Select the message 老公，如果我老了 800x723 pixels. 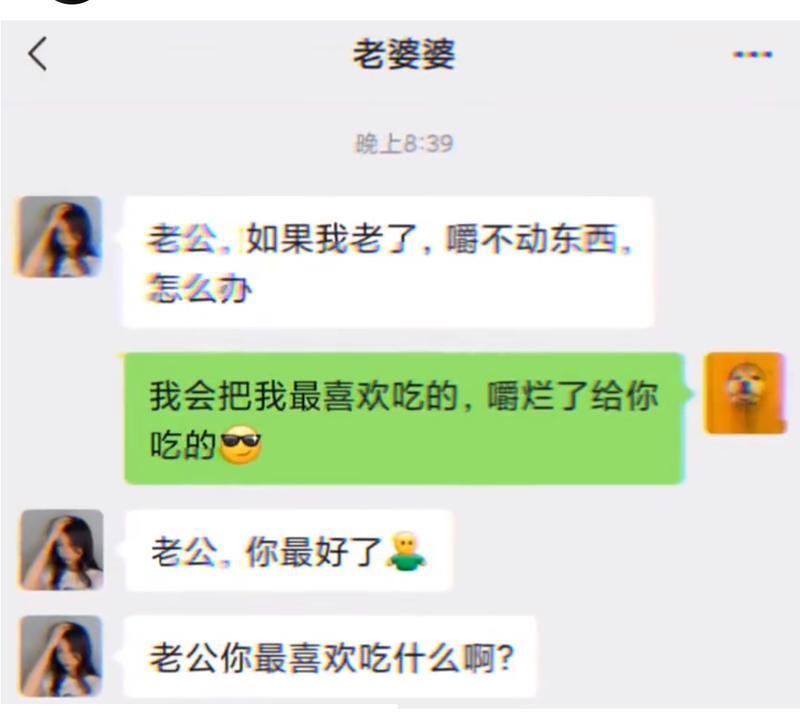click(388, 262)
